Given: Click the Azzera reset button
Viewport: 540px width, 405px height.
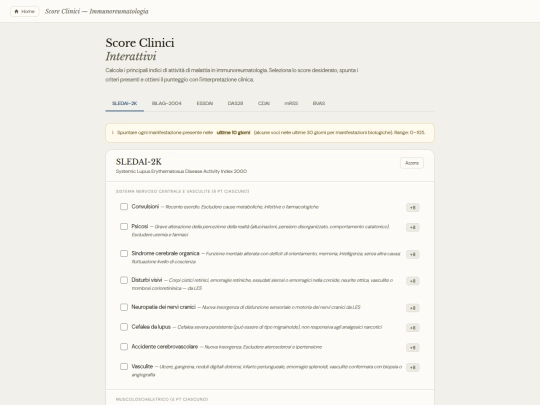Looking at the screenshot, I should [412, 163].
